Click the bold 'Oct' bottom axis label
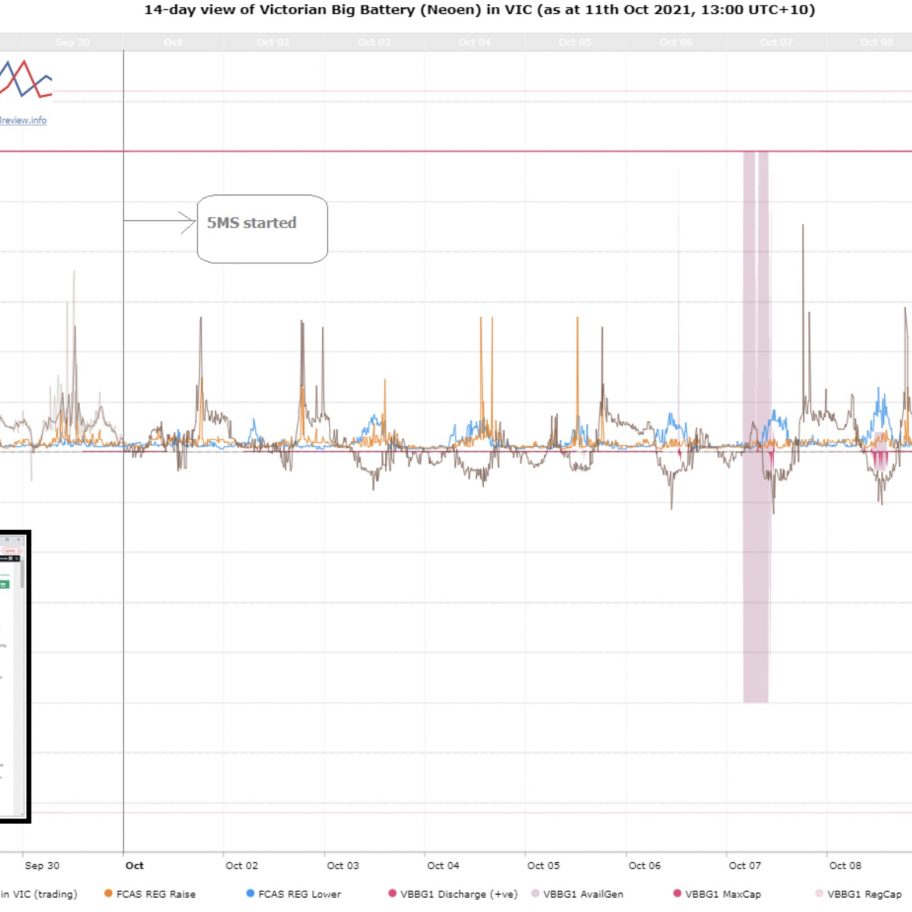 click(134, 865)
